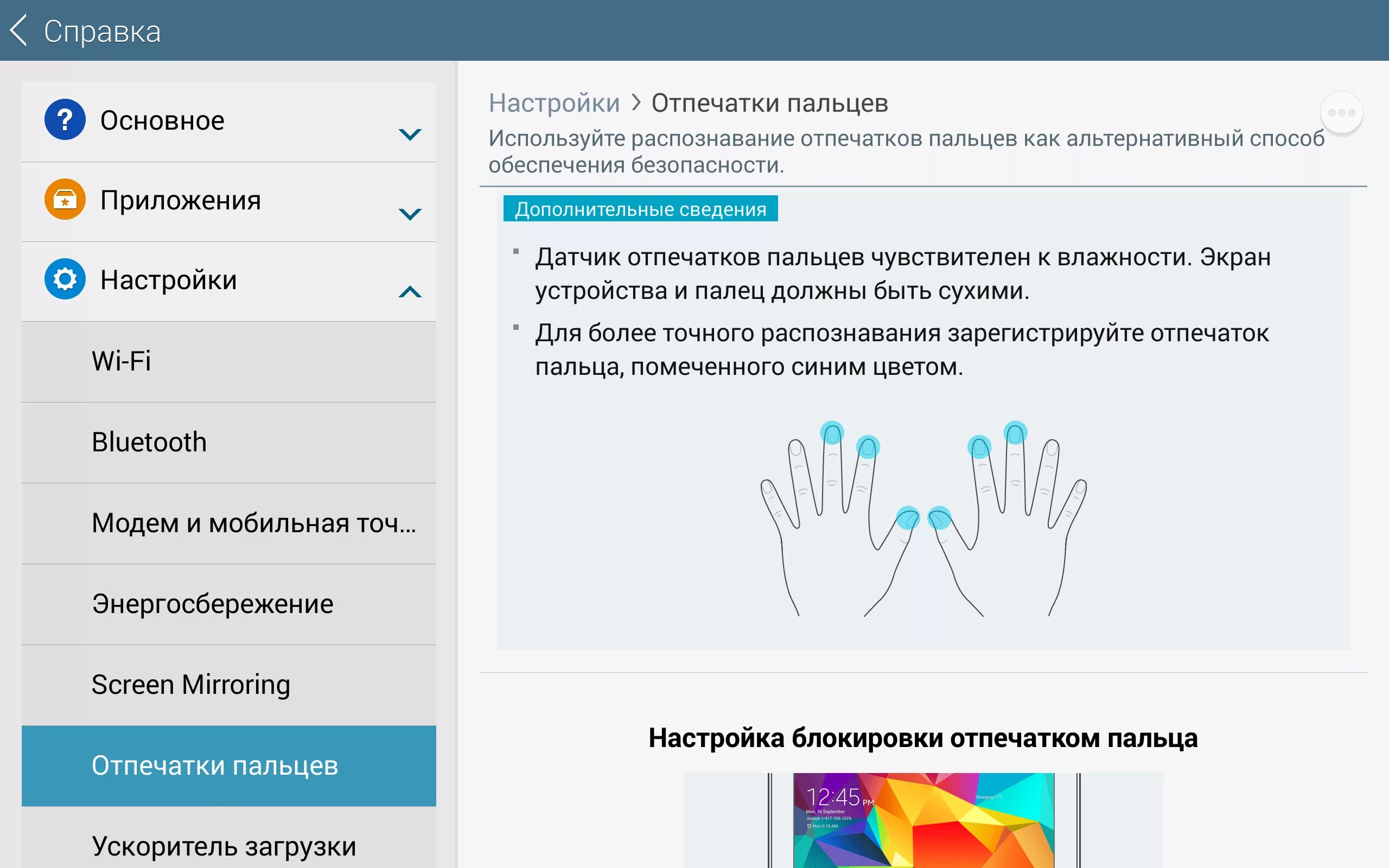The height and width of the screenshot is (868, 1389).
Task: Click the Help (Справка) back arrow icon
Action: [x=18, y=29]
